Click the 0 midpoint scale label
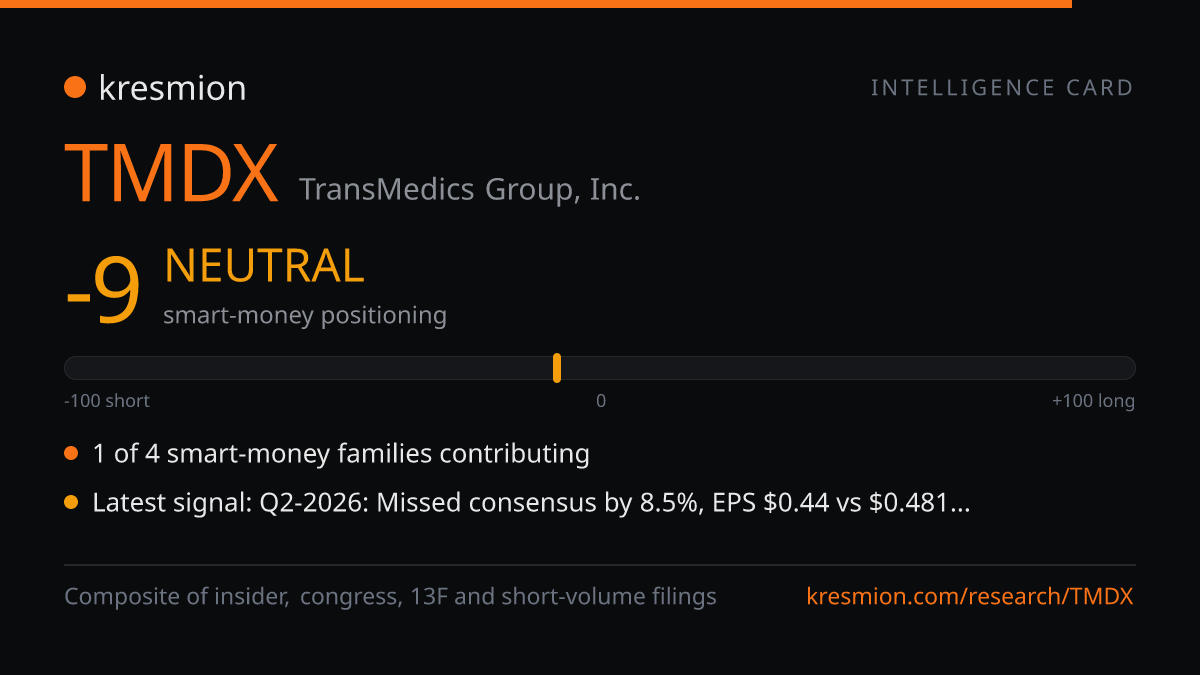This screenshot has width=1200, height=675. pyautogui.click(x=601, y=401)
